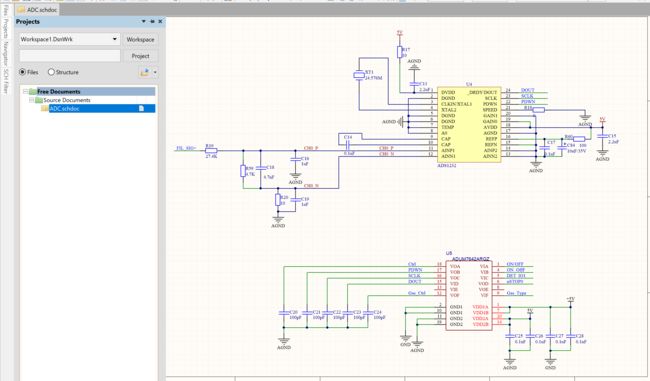650x381 pixels.
Task: Select resistor R20 symbol
Action: pos(278,200)
